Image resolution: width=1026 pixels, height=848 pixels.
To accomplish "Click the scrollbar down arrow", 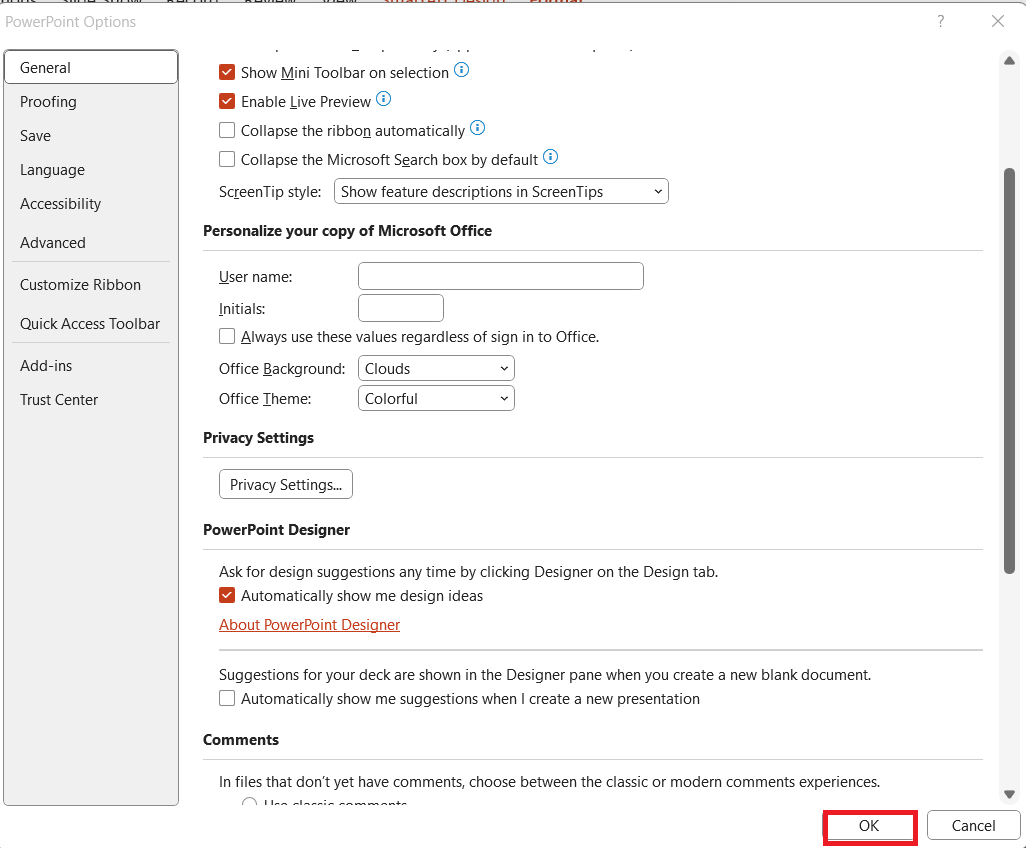I will coord(1010,794).
